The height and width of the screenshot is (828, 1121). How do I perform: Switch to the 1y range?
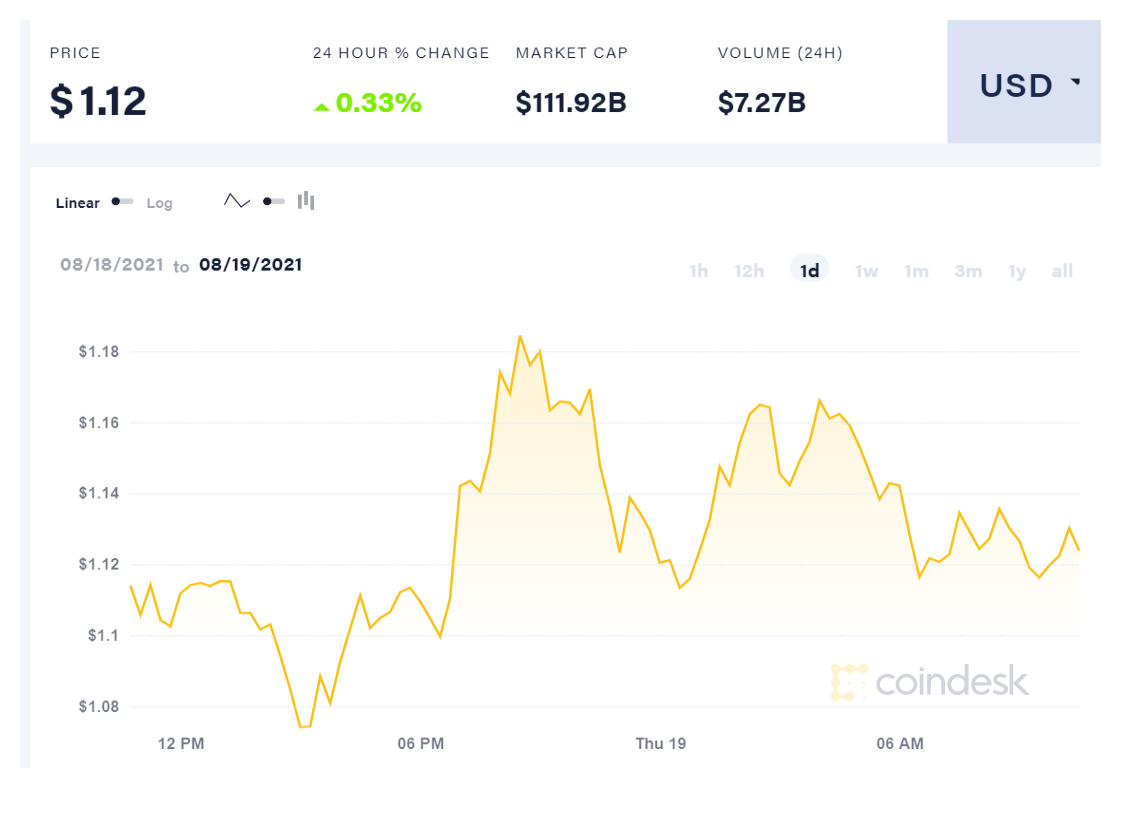coord(1017,271)
